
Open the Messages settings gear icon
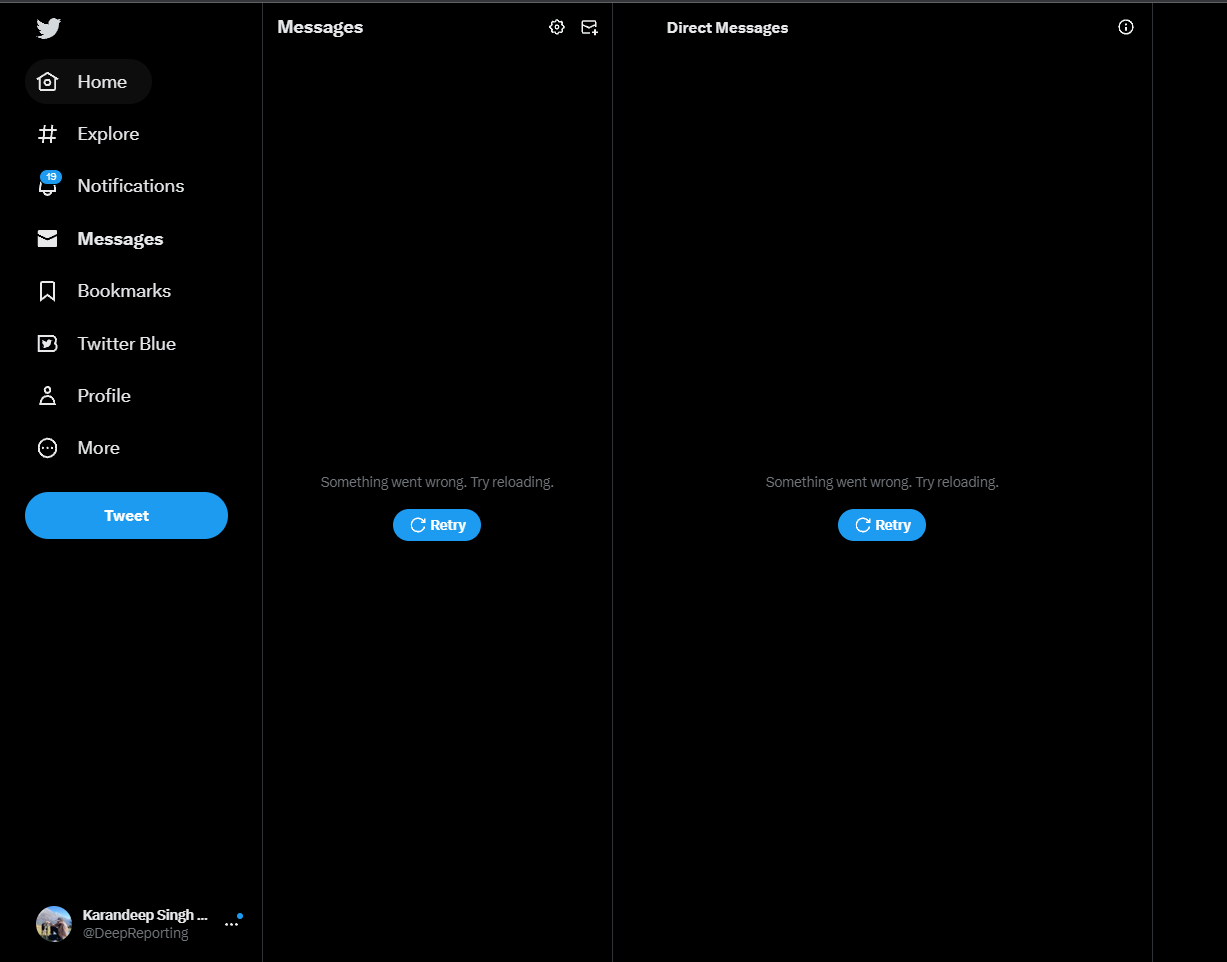pos(557,27)
